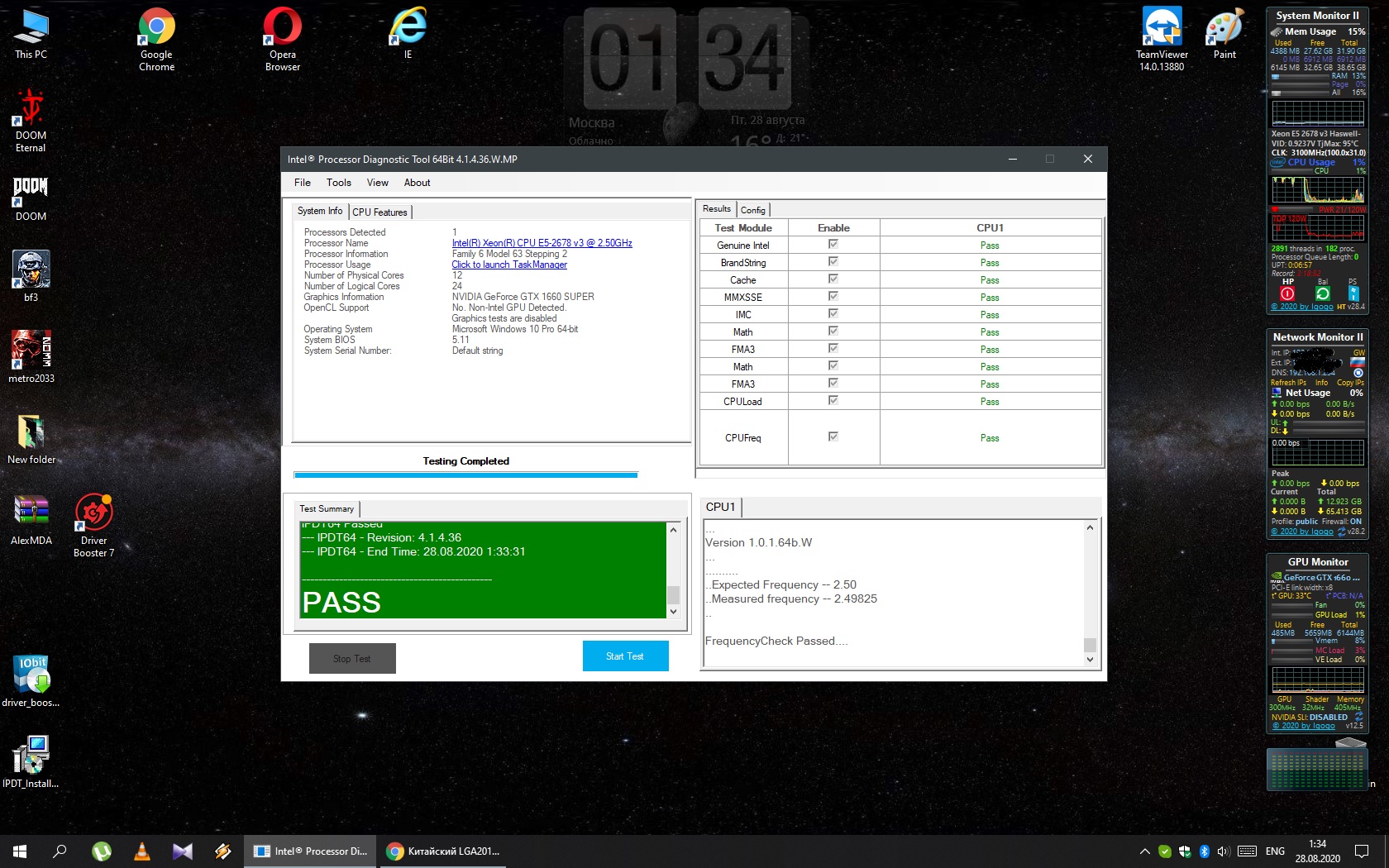Select the metro2033 desktop icon
1389x868 pixels.
pos(31,358)
